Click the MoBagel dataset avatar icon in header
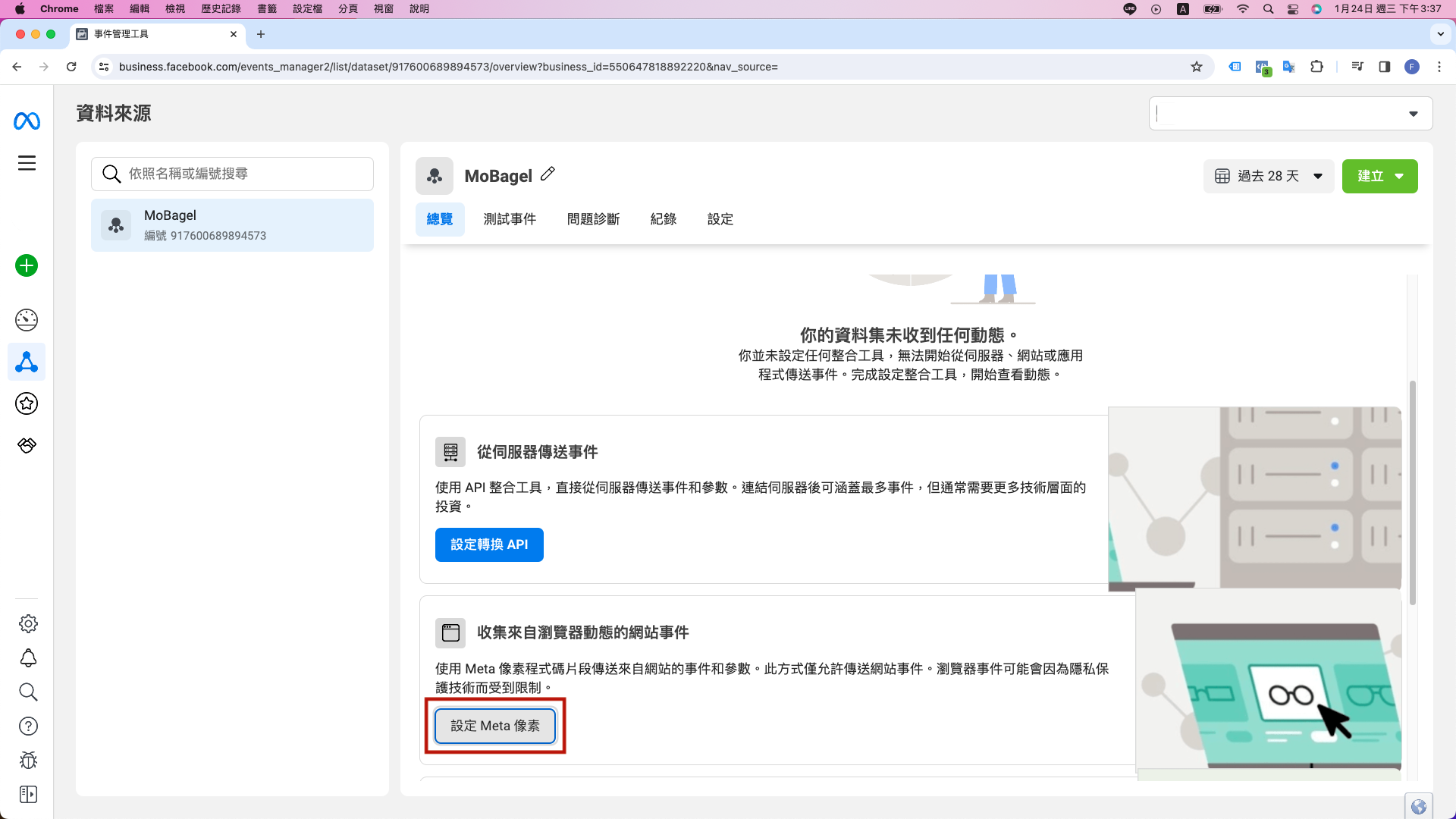Viewport: 1456px width, 819px height. [435, 176]
